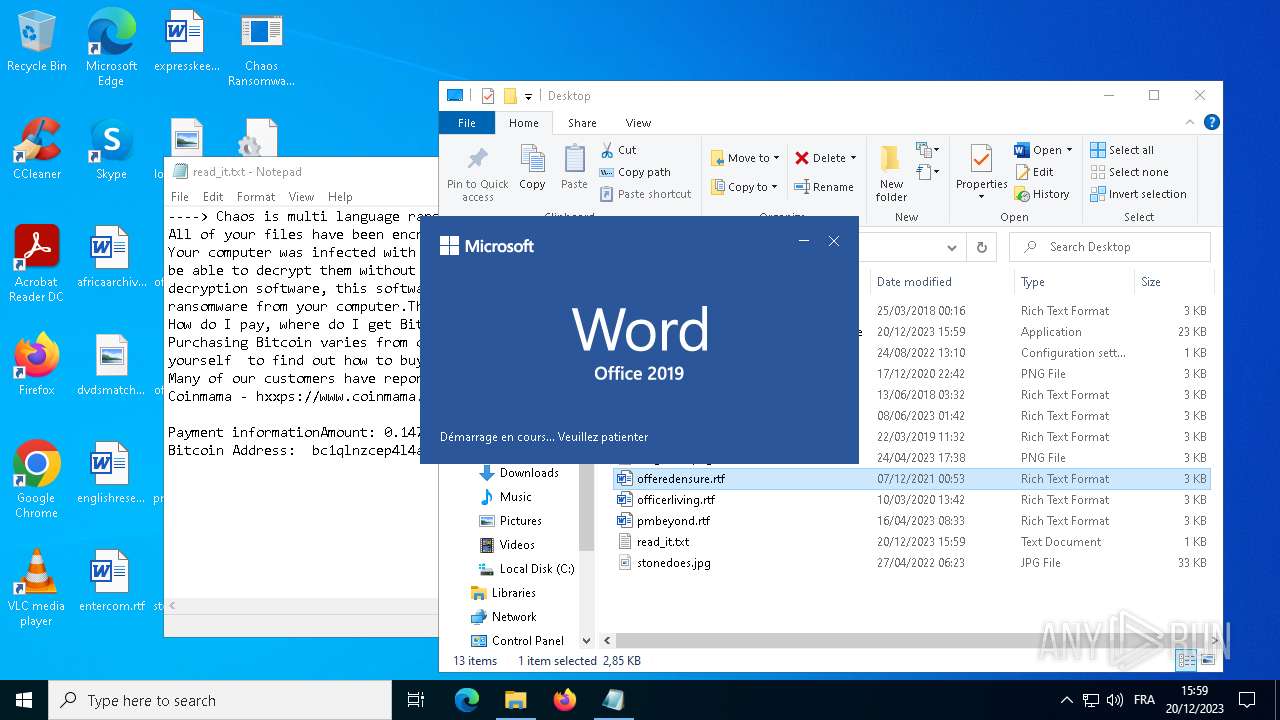Screen dimensions: 1280x720
Task: Select the Home ribbon tab
Action: [523, 123]
